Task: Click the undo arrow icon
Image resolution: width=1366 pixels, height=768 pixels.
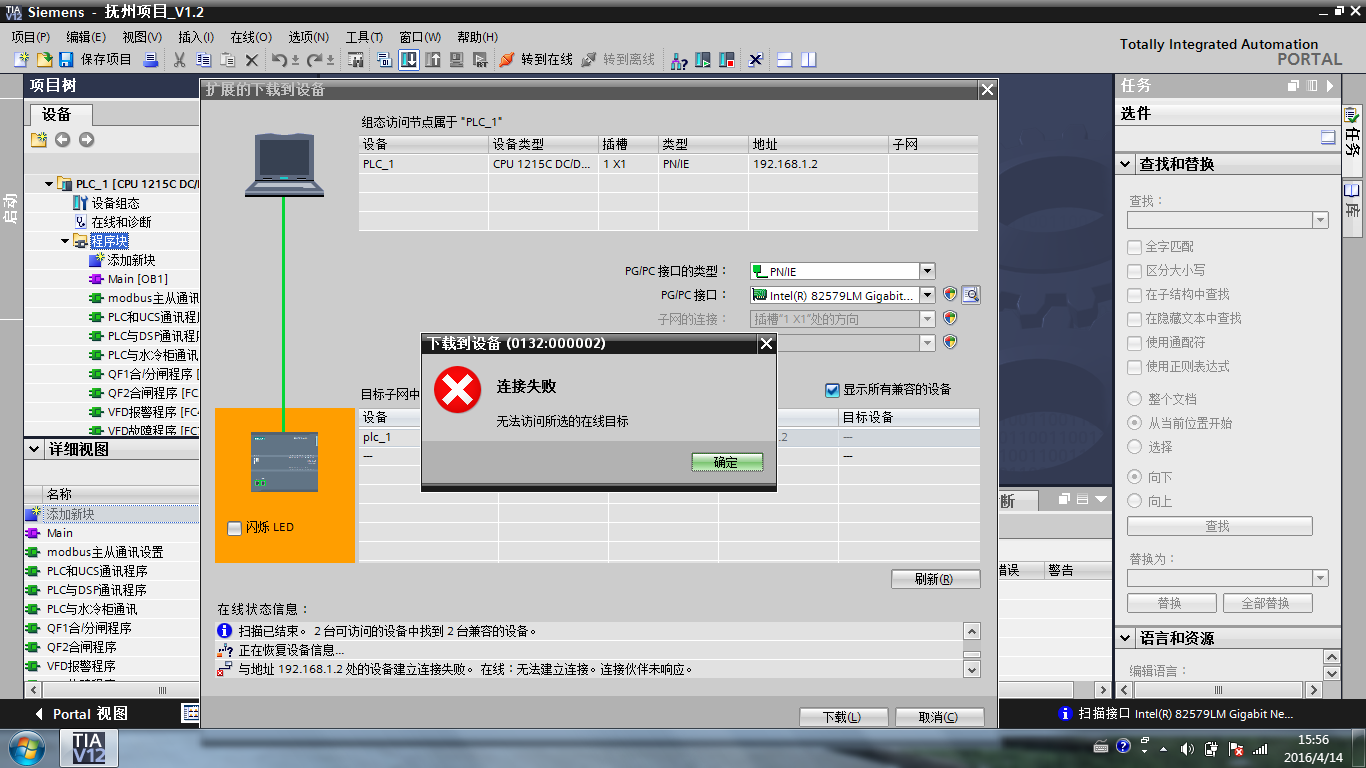Action: (281, 60)
